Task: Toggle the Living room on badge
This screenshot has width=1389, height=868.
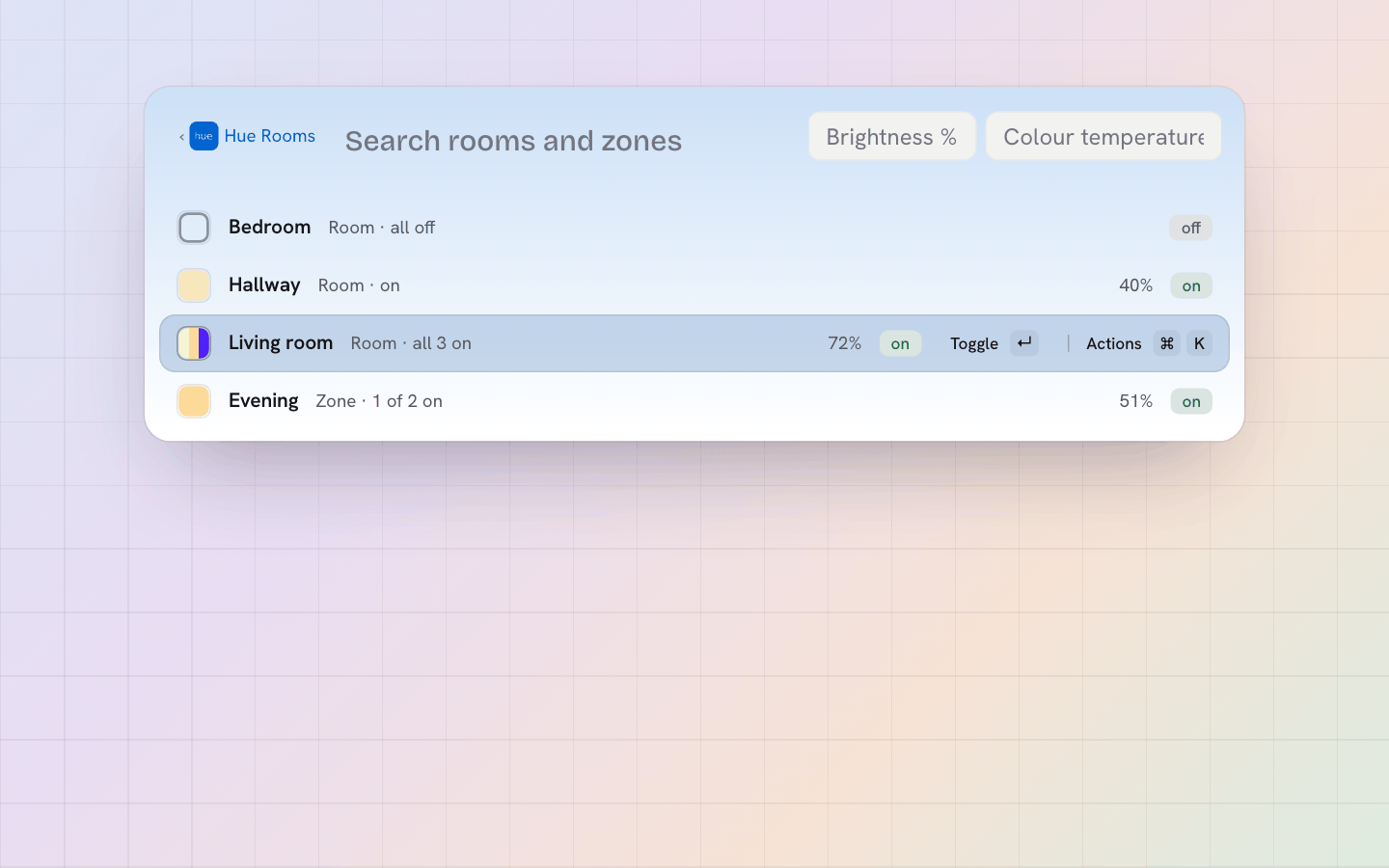Action: tap(900, 343)
